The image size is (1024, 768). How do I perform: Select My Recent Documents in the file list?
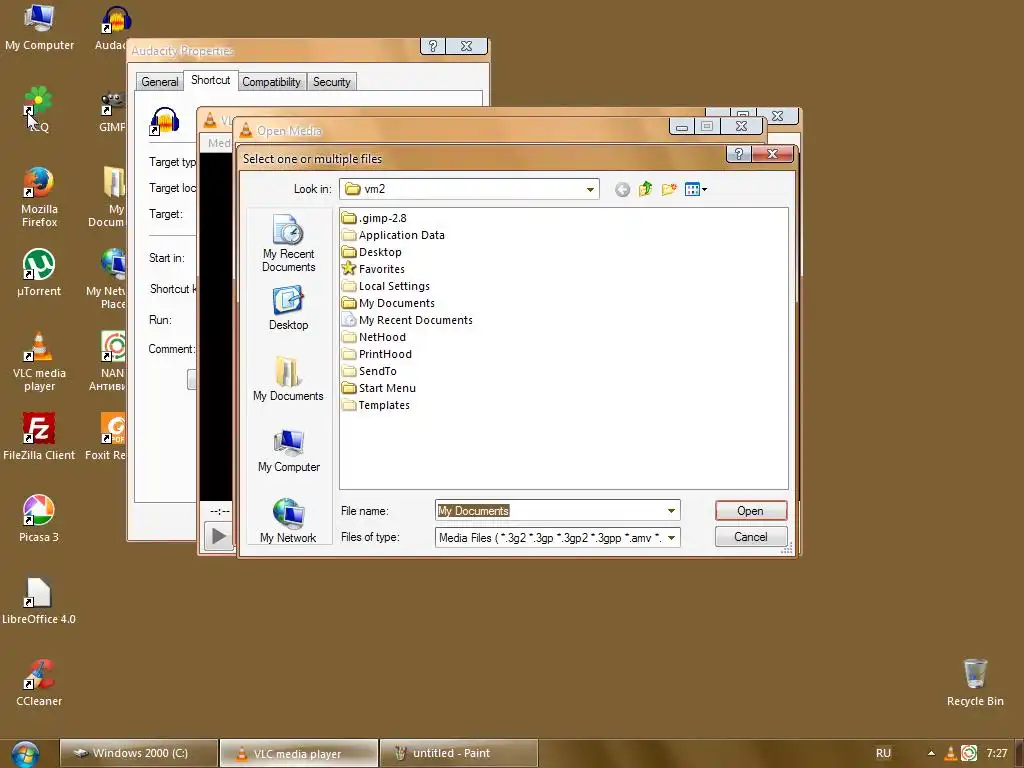point(408,320)
